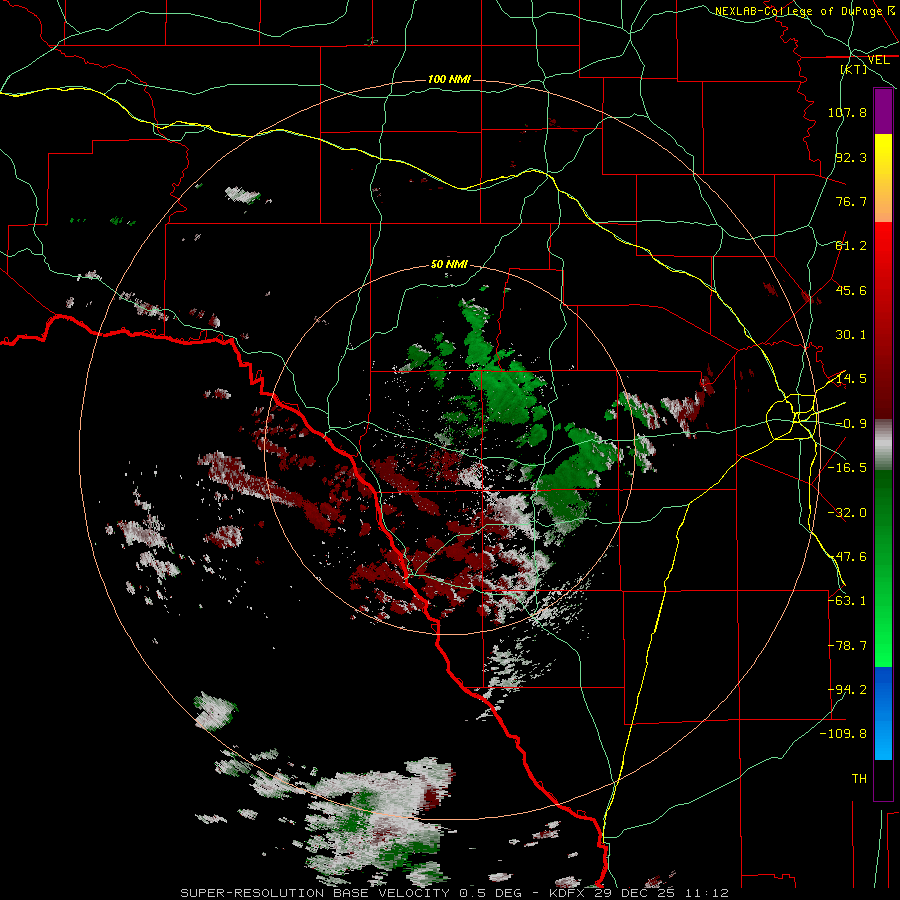Pick the blue segment of the color bar
Image resolution: width=900 pixels, height=900 pixels.
tap(883, 713)
